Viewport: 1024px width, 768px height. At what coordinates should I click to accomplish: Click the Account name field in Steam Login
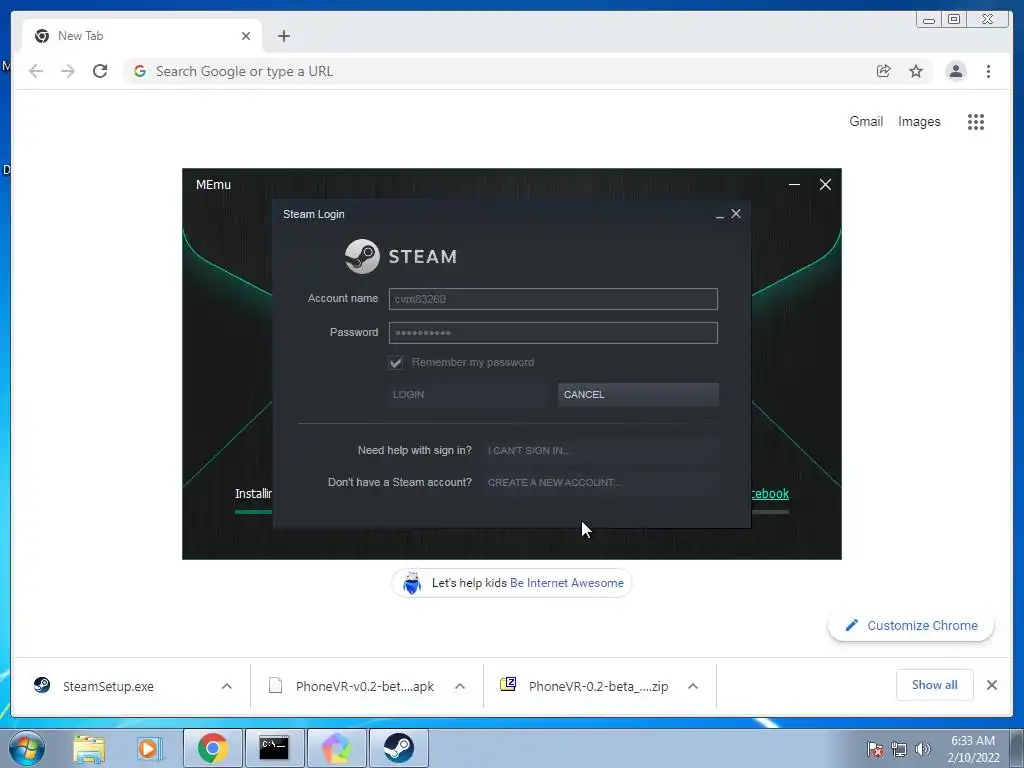point(553,299)
